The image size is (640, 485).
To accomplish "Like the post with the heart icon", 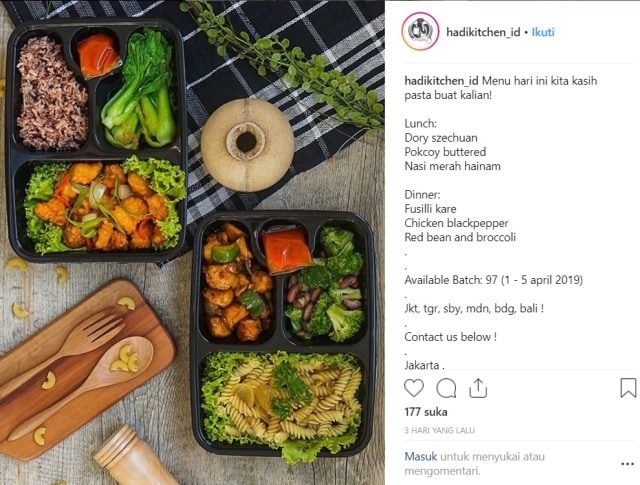I will point(414,388).
